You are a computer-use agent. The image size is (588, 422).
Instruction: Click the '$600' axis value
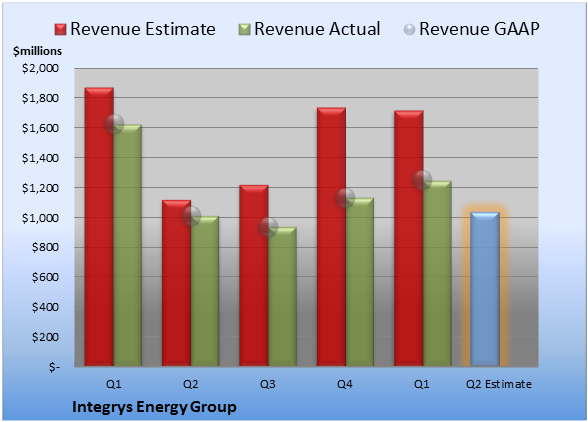click(x=45, y=277)
